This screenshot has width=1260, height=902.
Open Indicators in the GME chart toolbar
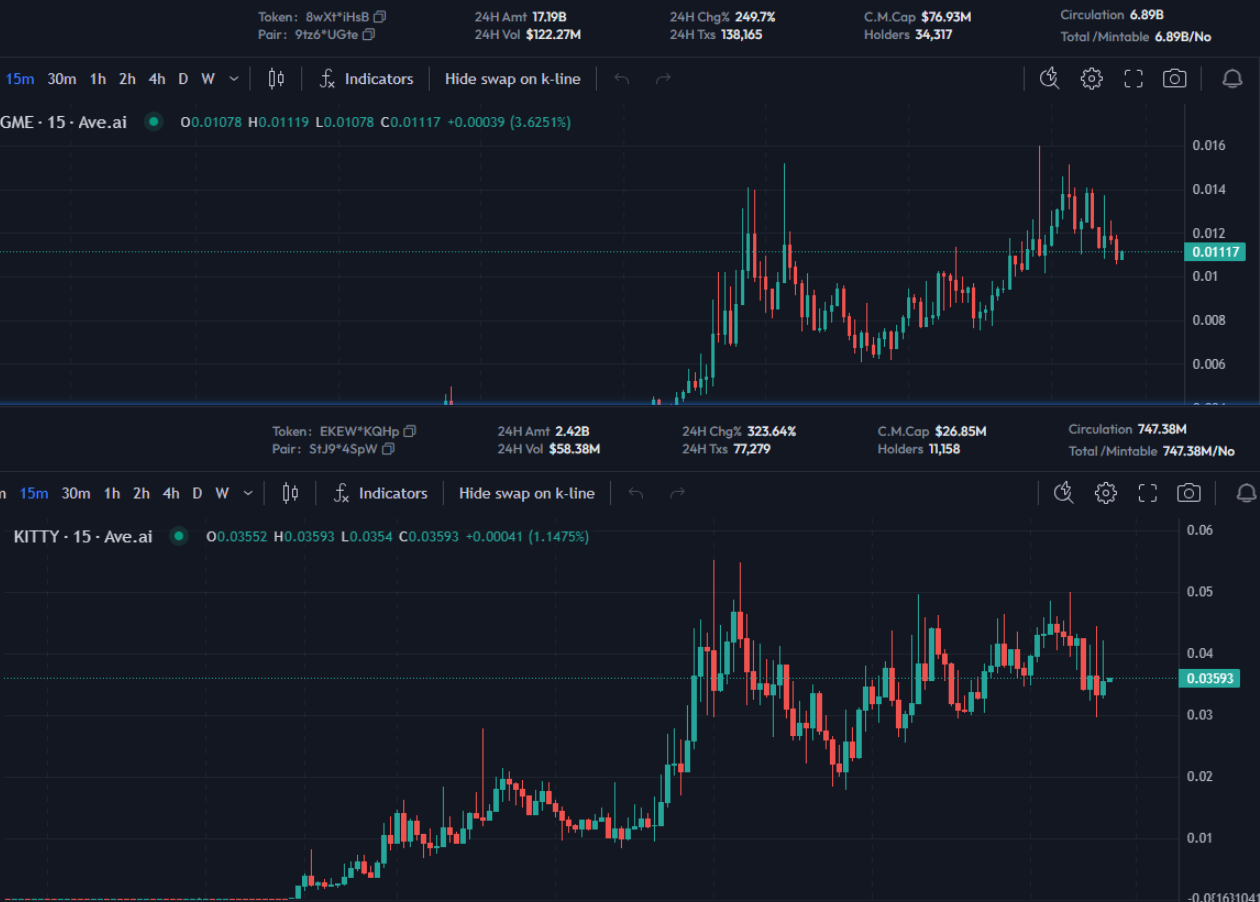tap(366, 79)
